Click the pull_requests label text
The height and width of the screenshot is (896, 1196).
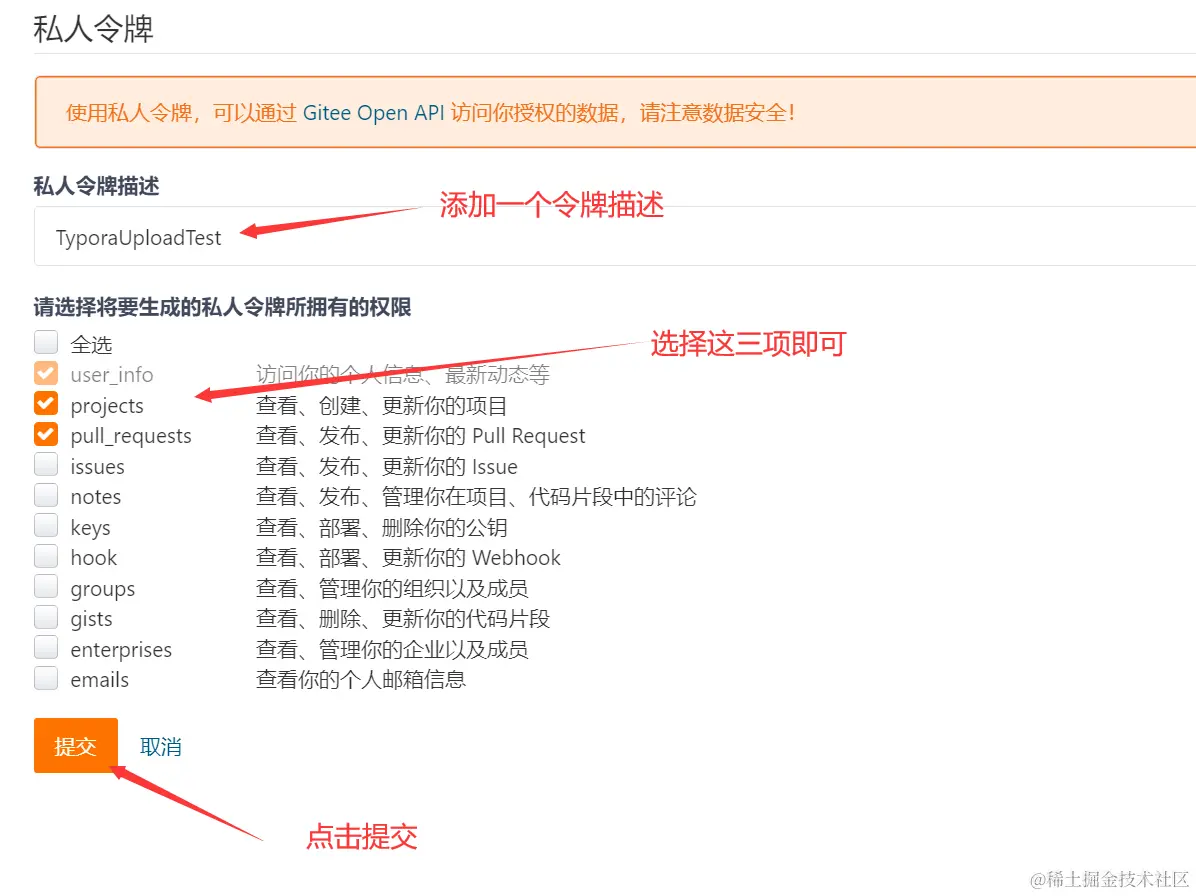pos(130,436)
